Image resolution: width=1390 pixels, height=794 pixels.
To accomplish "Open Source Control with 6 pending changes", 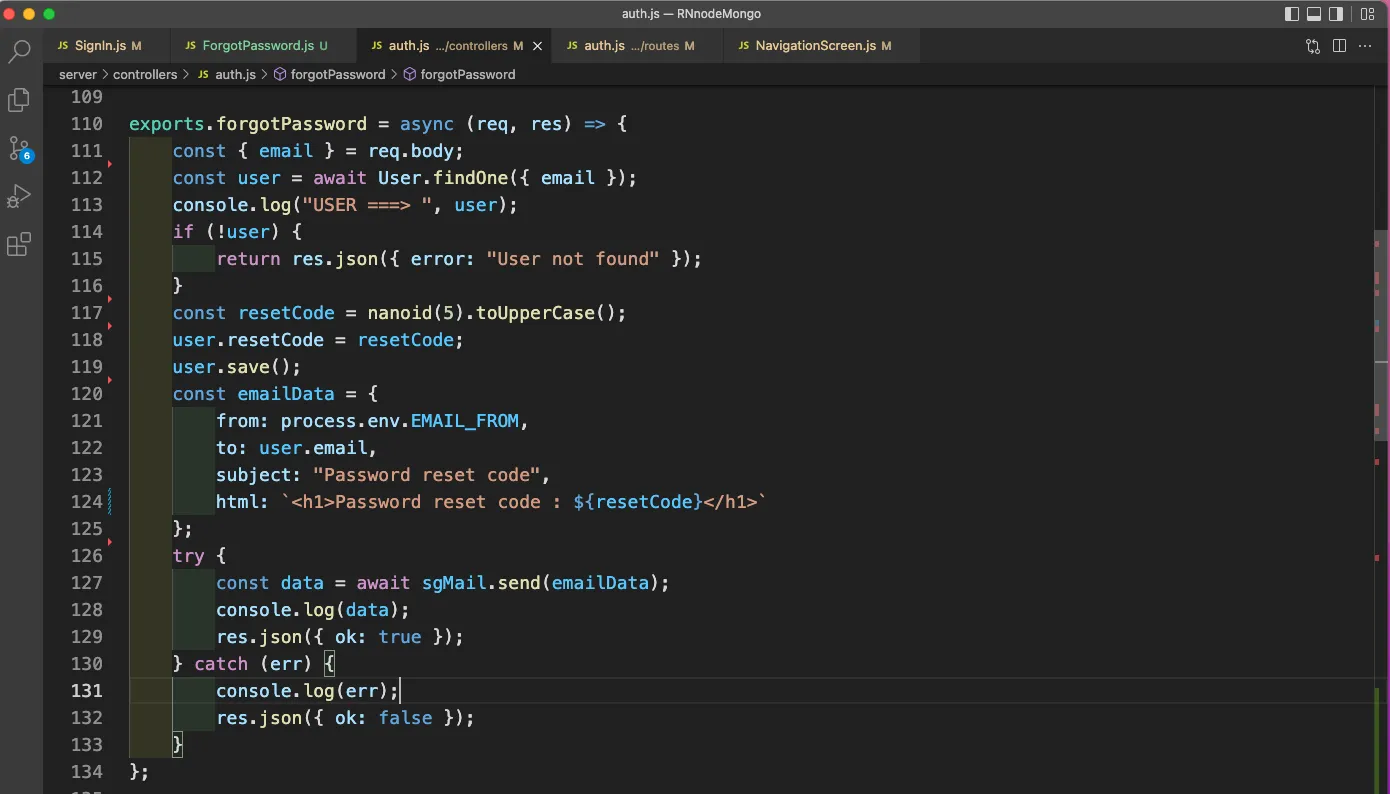I will [x=19, y=149].
